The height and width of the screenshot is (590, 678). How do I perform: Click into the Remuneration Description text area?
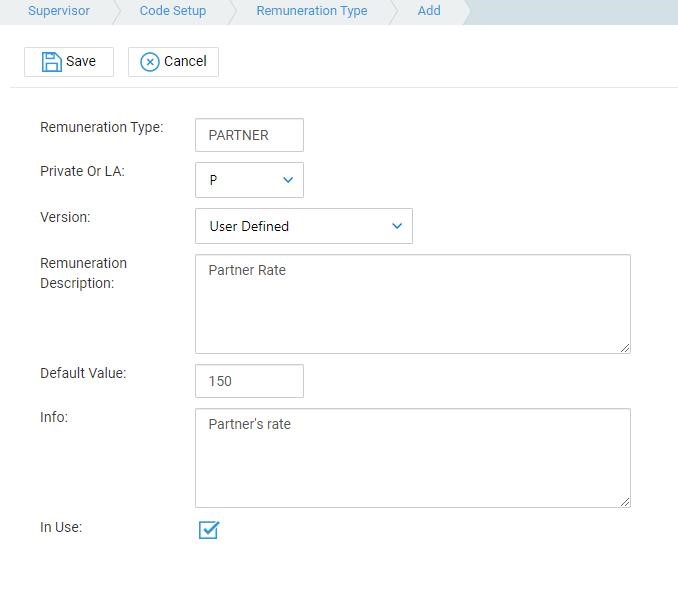point(413,304)
